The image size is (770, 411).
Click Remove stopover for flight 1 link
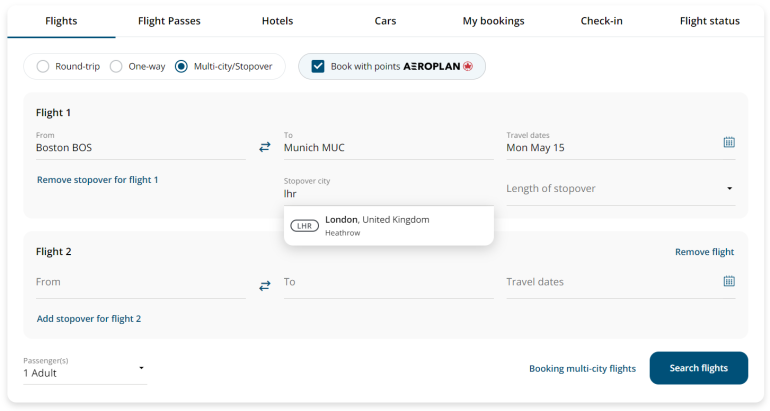point(98,180)
